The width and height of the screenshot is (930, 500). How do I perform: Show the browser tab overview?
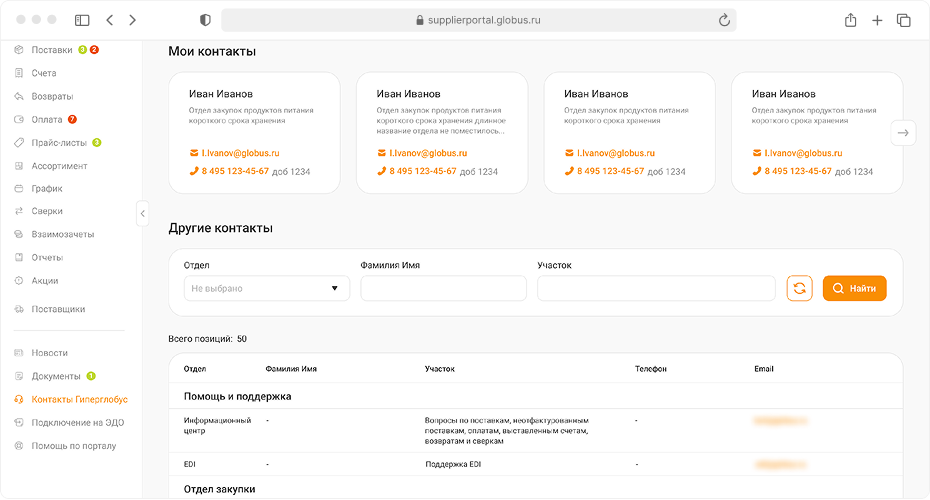pos(903,20)
